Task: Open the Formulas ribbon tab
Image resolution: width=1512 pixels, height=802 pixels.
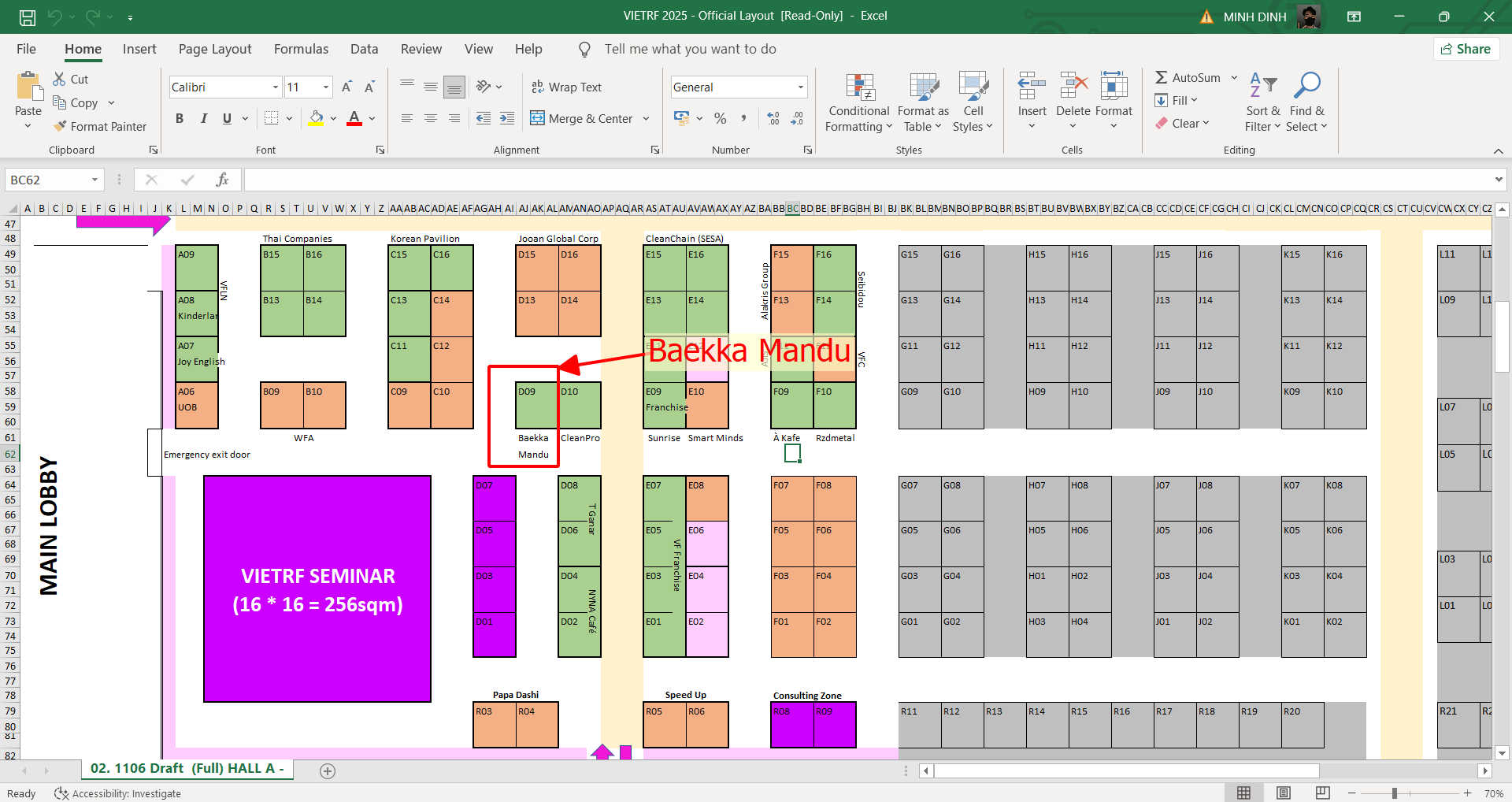Action: click(x=301, y=49)
